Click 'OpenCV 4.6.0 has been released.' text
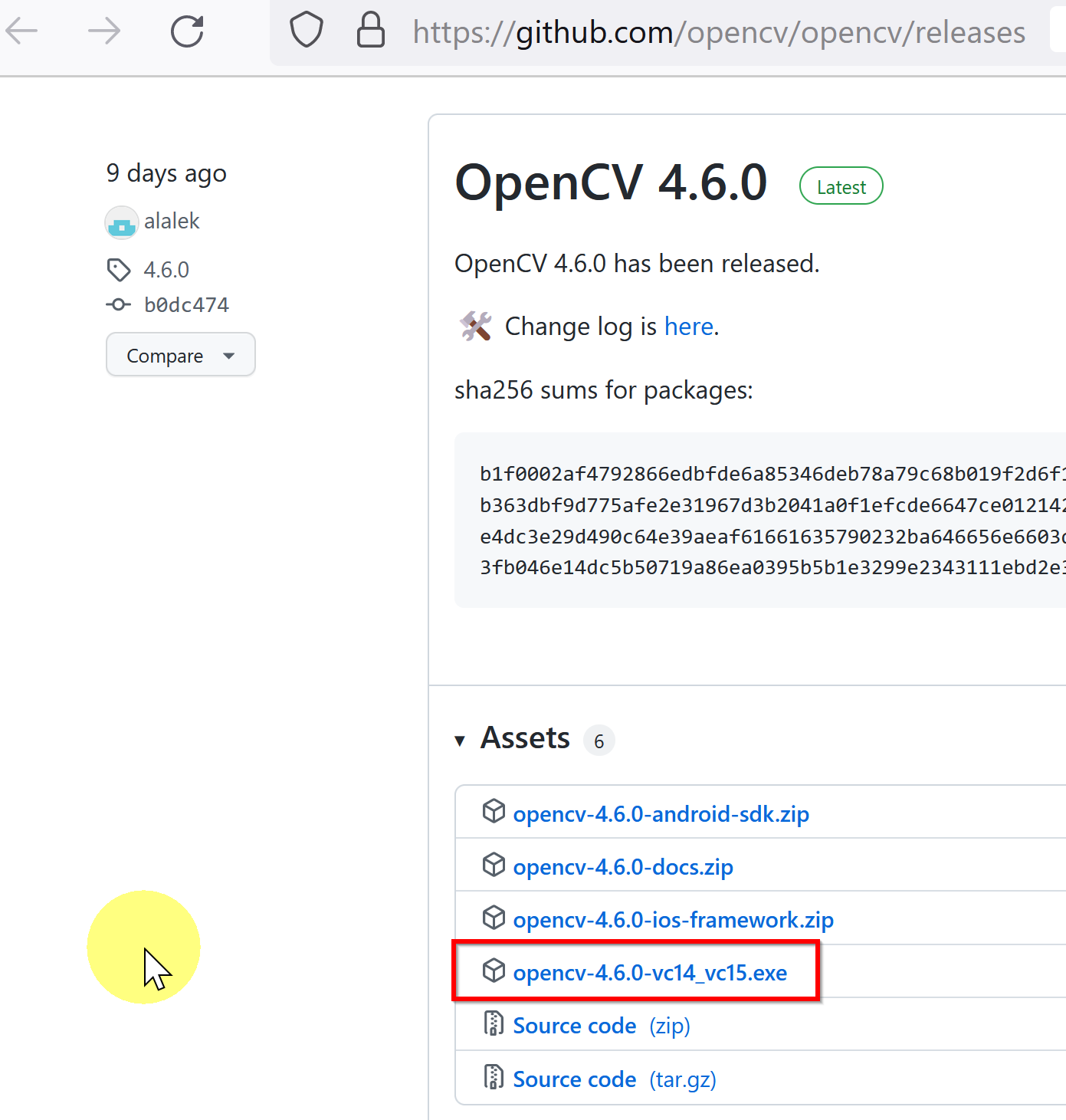Image resolution: width=1066 pixels, height=1120 pixels. pyautogui.click(x=637, y=264)
